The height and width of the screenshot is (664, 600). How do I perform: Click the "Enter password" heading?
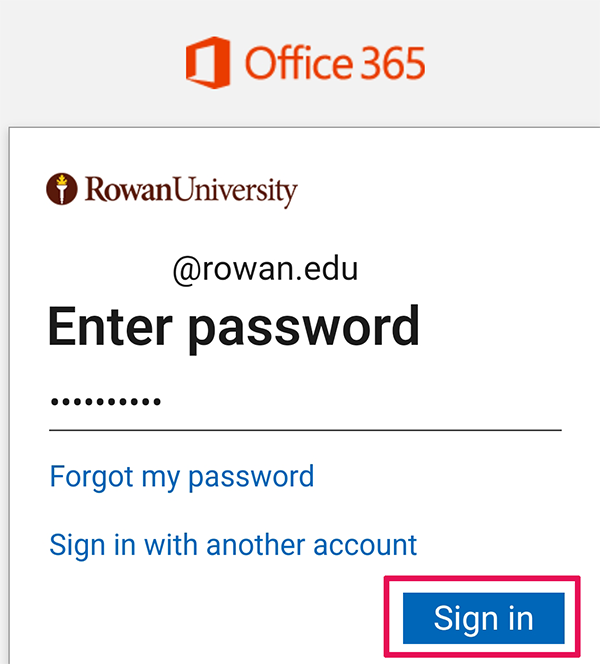233,327
